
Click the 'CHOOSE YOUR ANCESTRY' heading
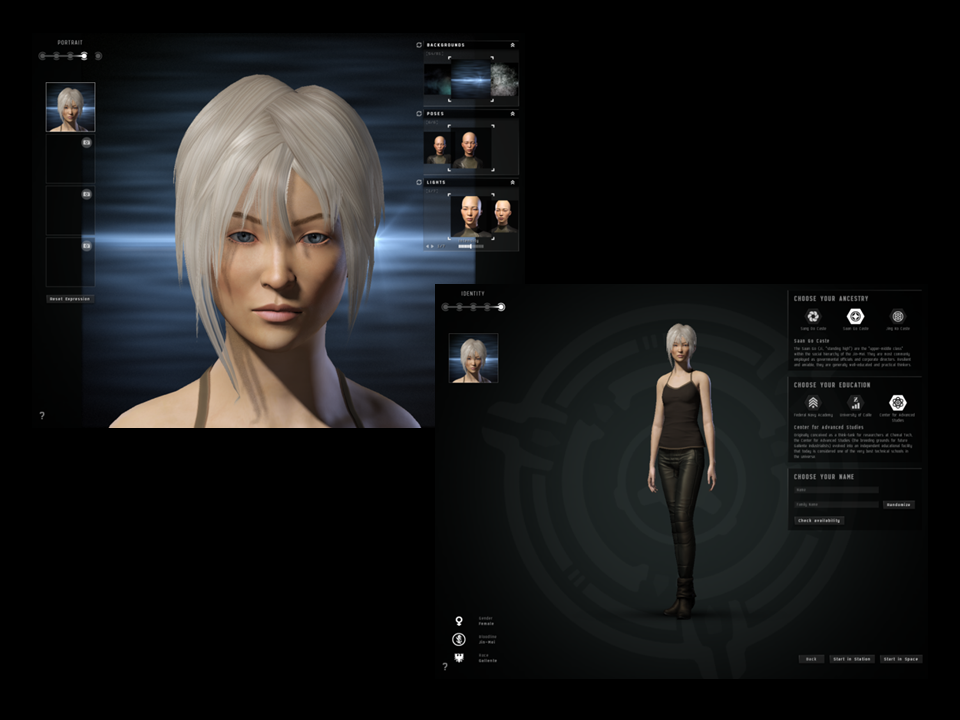tap(831, 299)
